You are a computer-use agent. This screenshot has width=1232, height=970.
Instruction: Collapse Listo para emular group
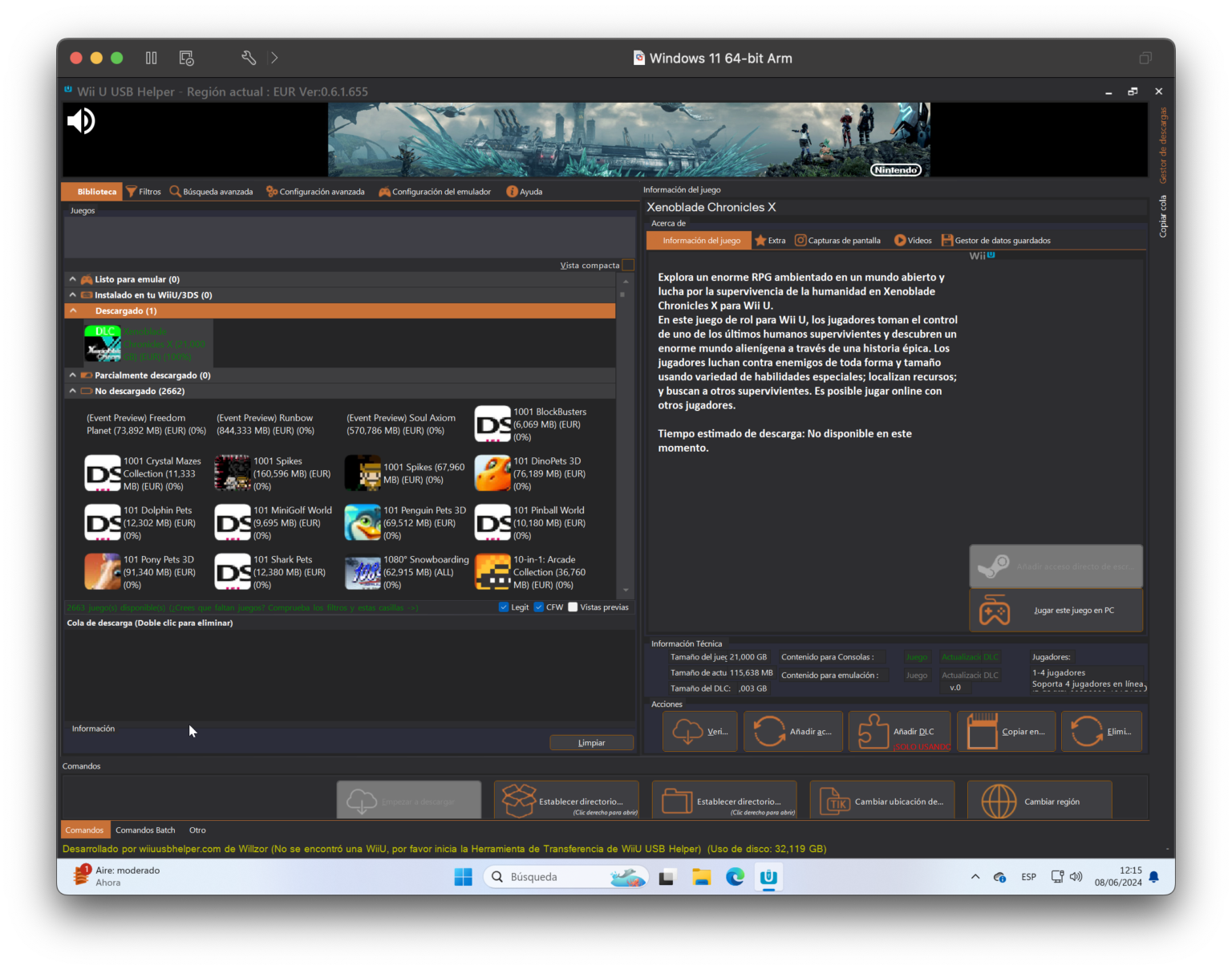[x=73, y=279]
